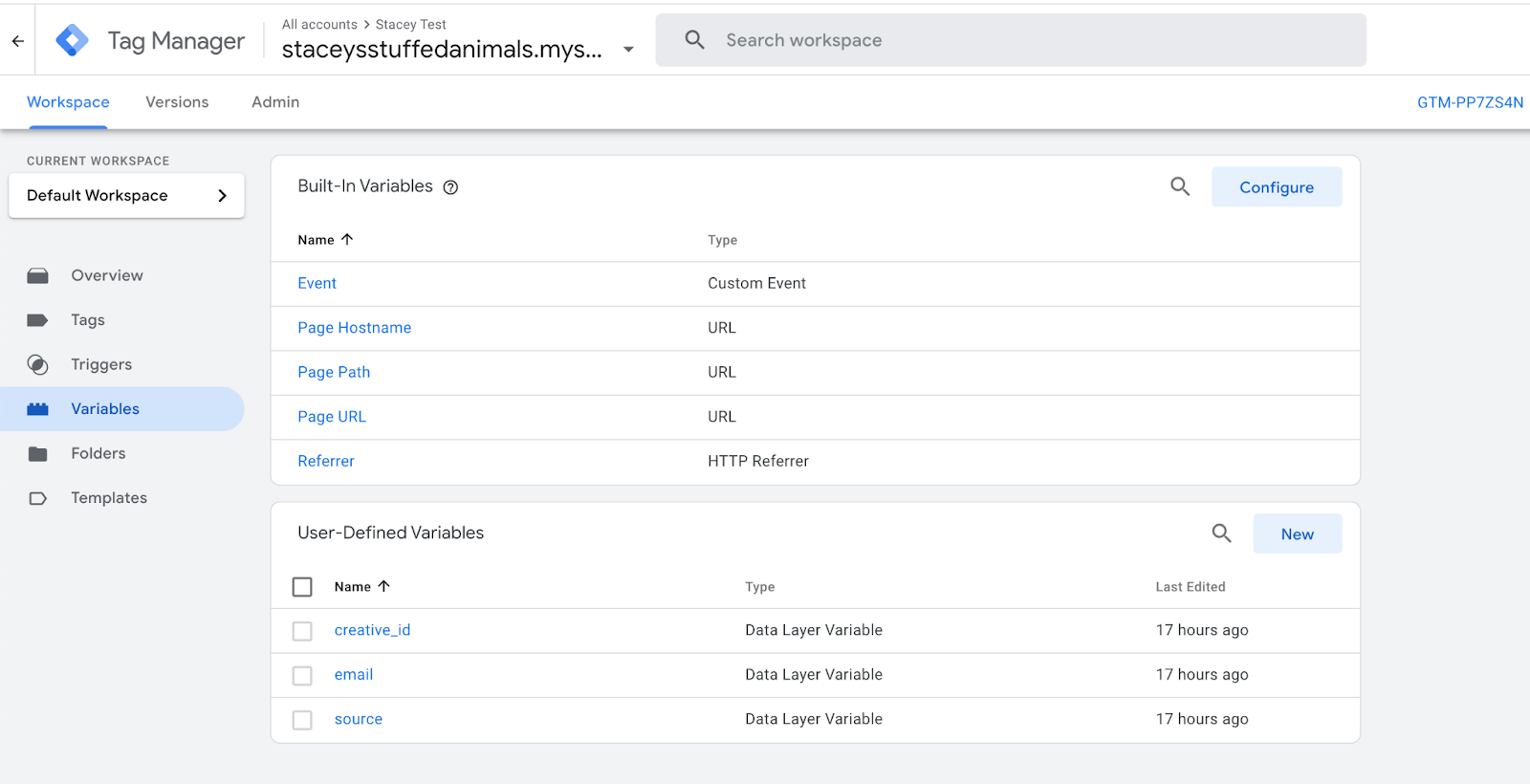Check the creative_id variable checkbox
The width and height of the screenshot is (1530, 784).
(302, 631)
